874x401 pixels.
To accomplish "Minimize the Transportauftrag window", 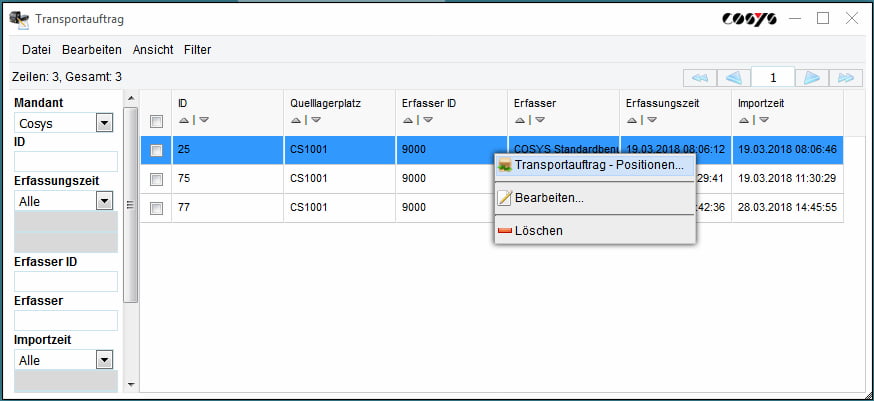I will [x=795, y=19].
